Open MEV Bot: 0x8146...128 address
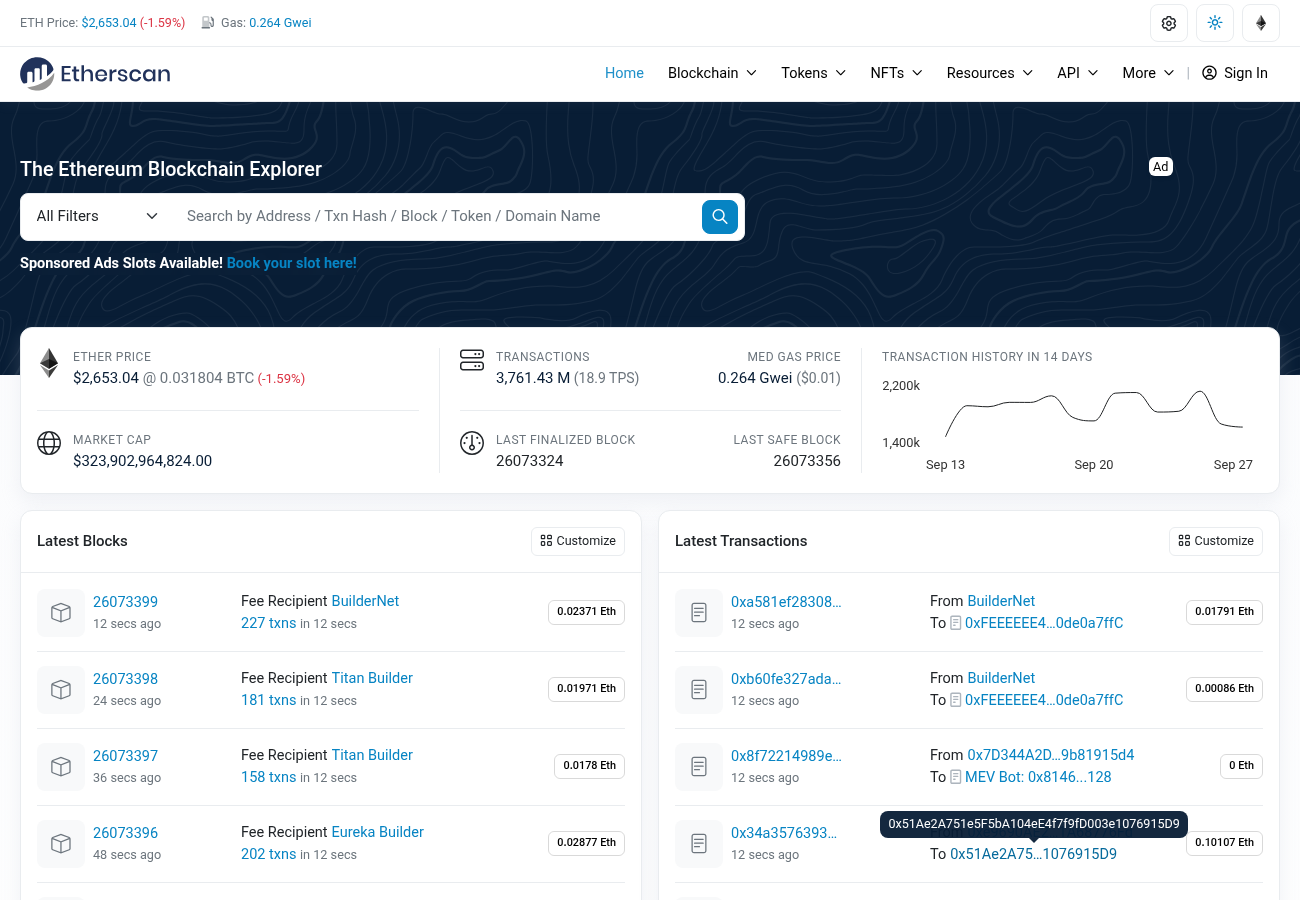The height and width of the screenshot is (900, 1300). pos(1039,777)
